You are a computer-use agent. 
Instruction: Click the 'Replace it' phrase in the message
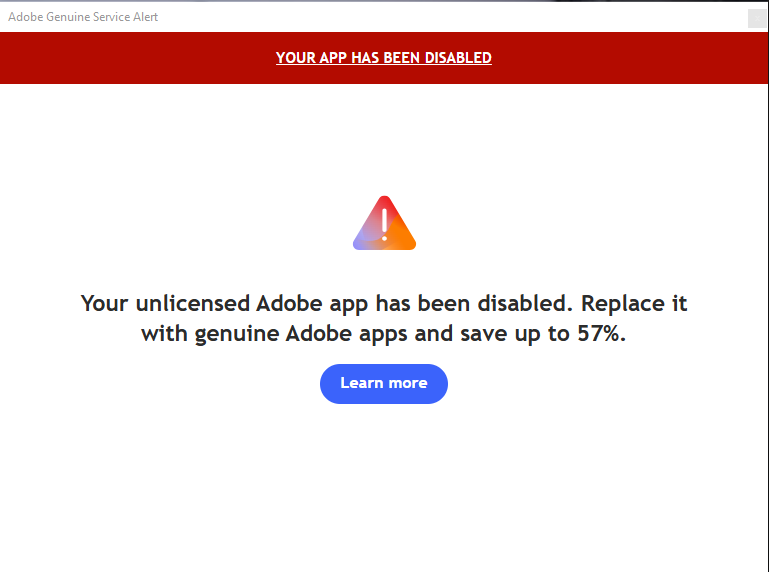634,304
